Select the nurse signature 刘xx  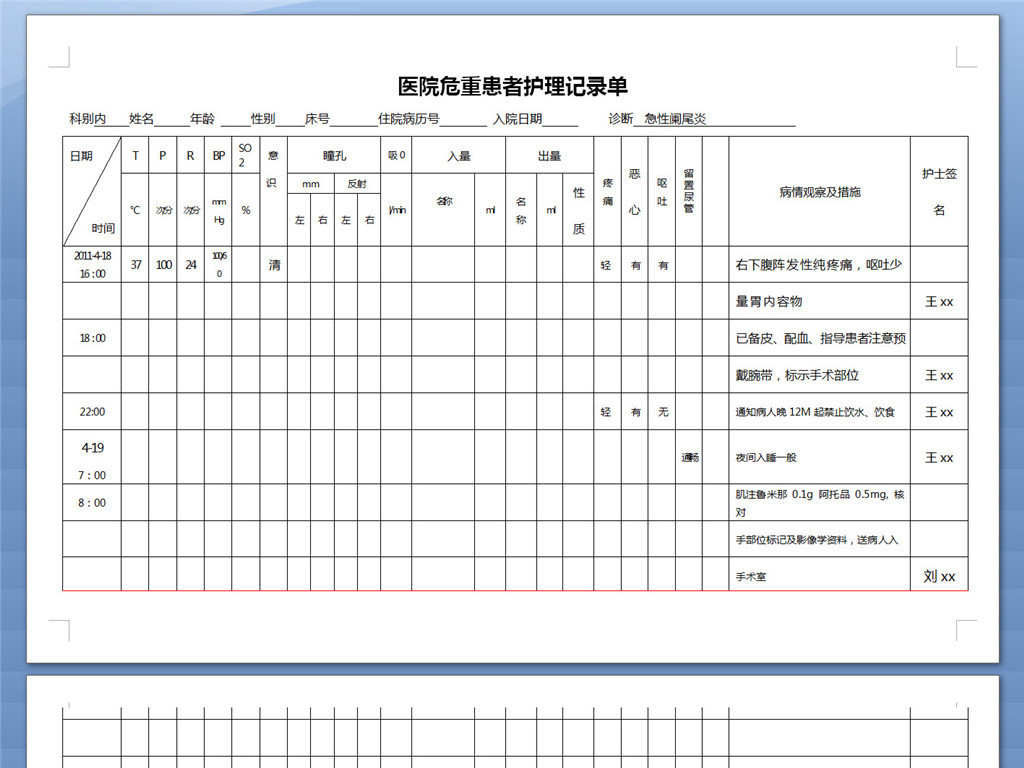click(939, 576)
